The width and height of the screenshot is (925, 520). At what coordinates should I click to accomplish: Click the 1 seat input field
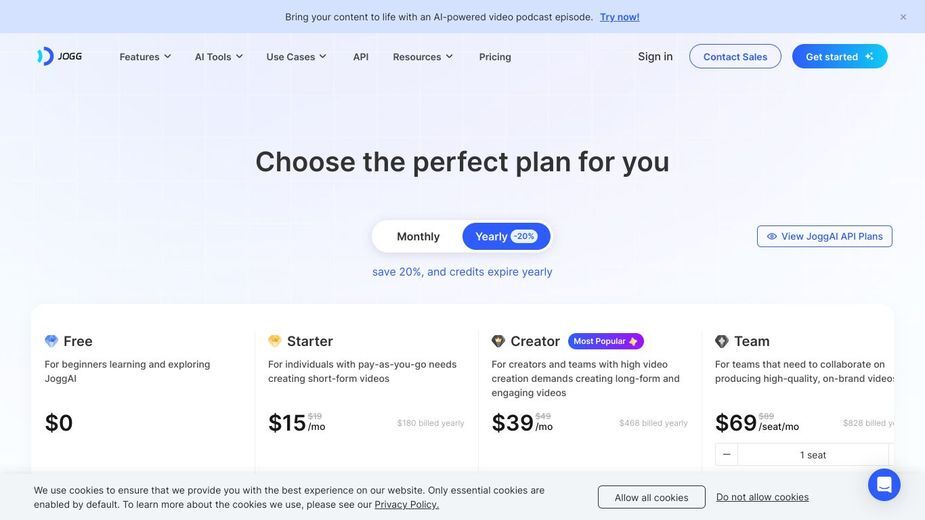point(813,454)
